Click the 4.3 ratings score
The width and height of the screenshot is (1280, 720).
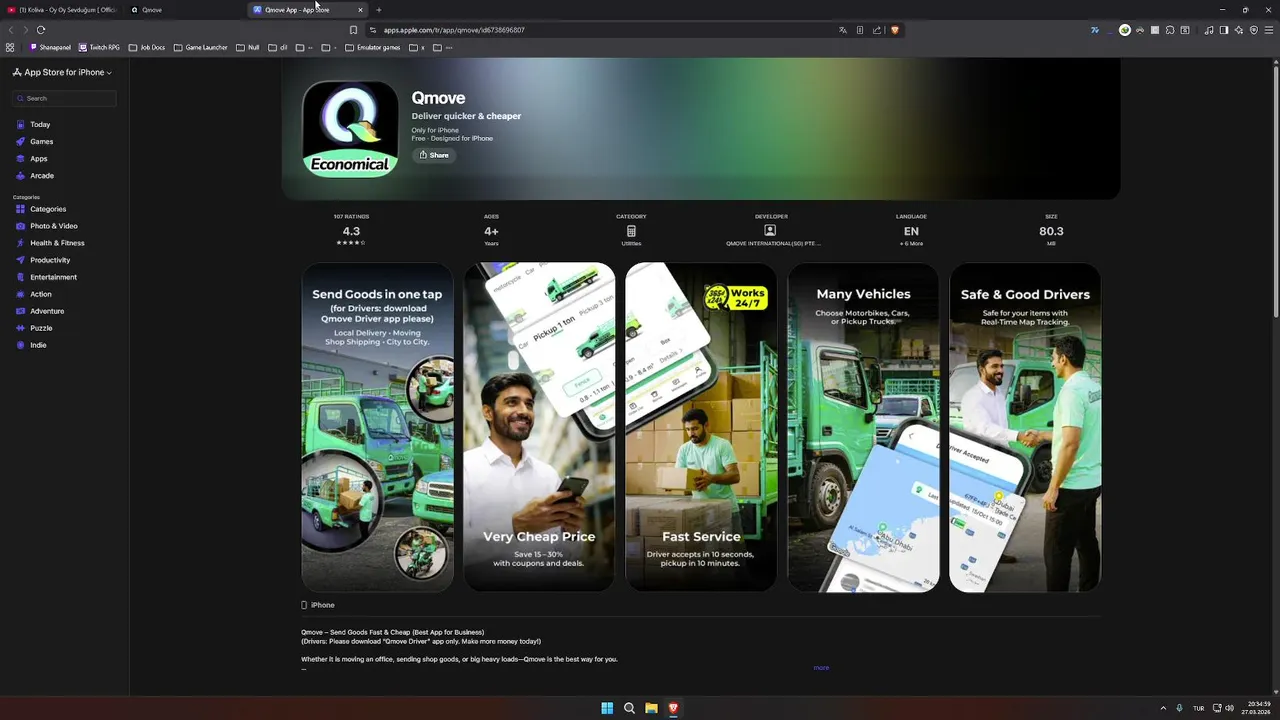point(351,231)
